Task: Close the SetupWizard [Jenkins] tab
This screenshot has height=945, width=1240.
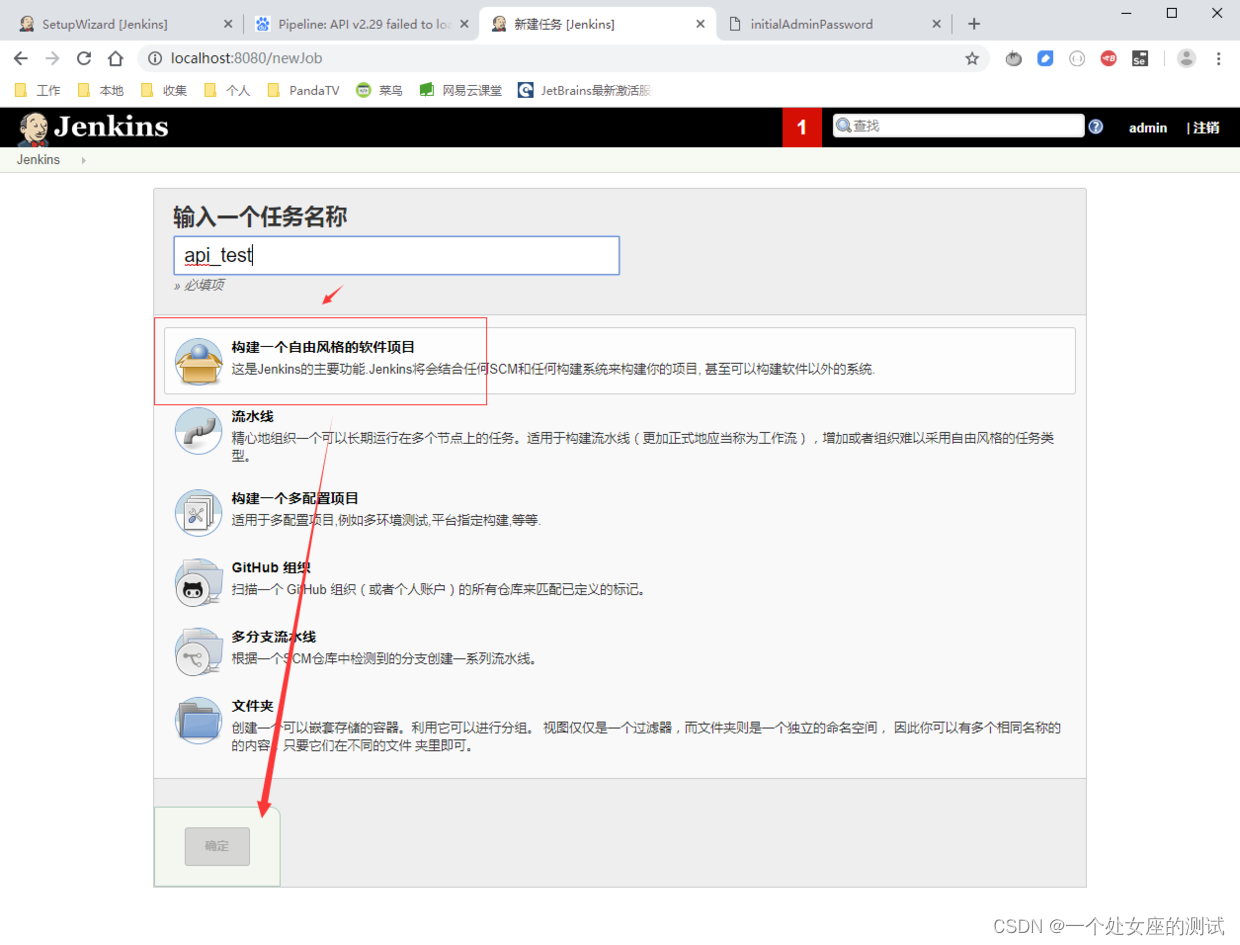Action: (x=228, y=23)
